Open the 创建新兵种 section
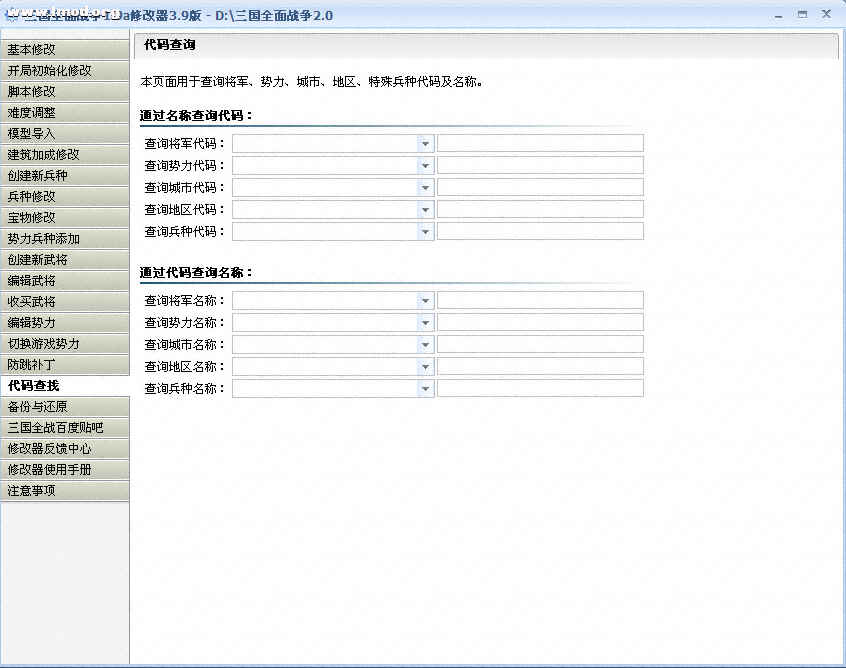This screenshot has height=668, width=846. (64, 175)
